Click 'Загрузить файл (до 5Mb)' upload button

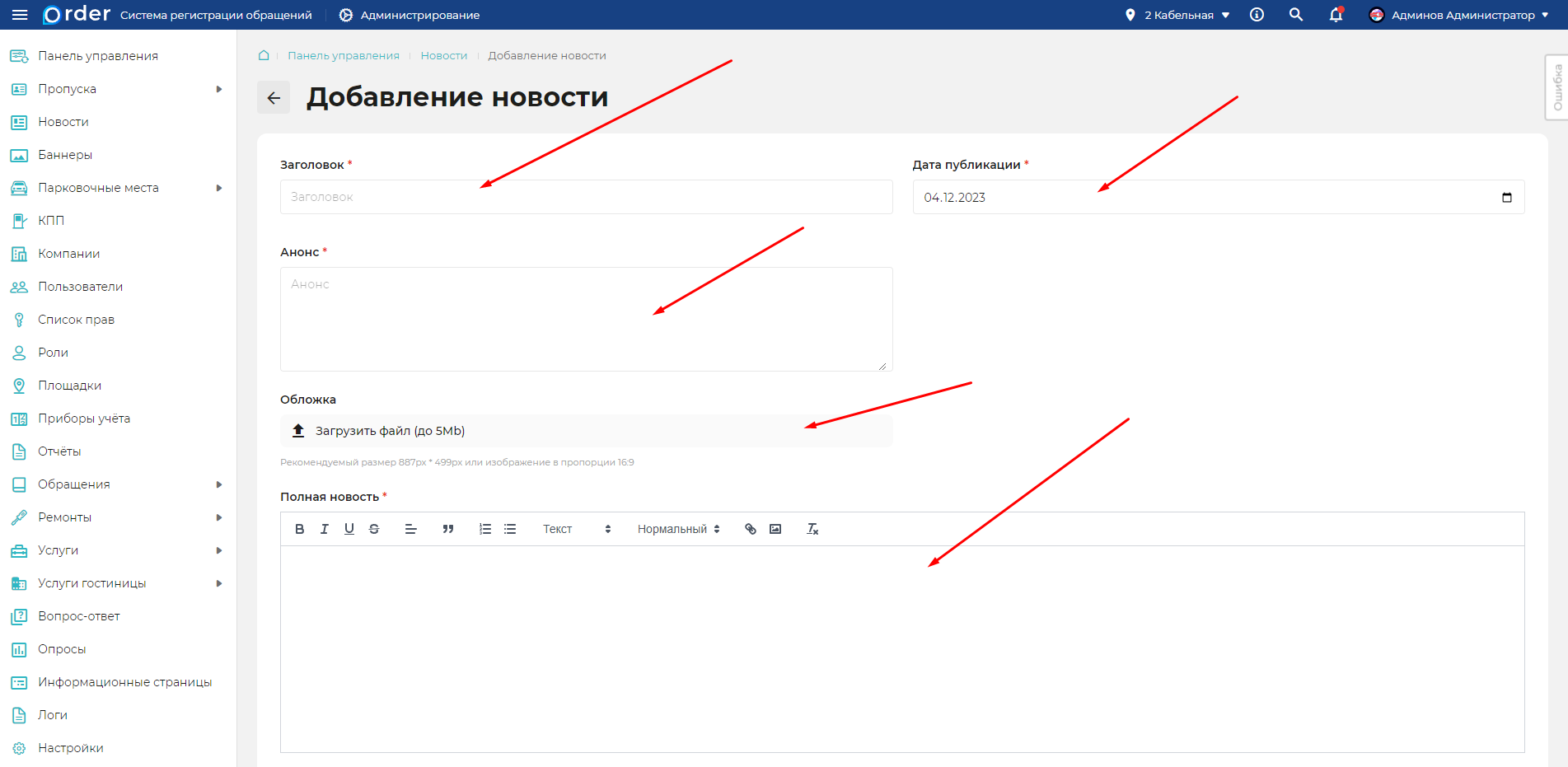coord(387,430)
